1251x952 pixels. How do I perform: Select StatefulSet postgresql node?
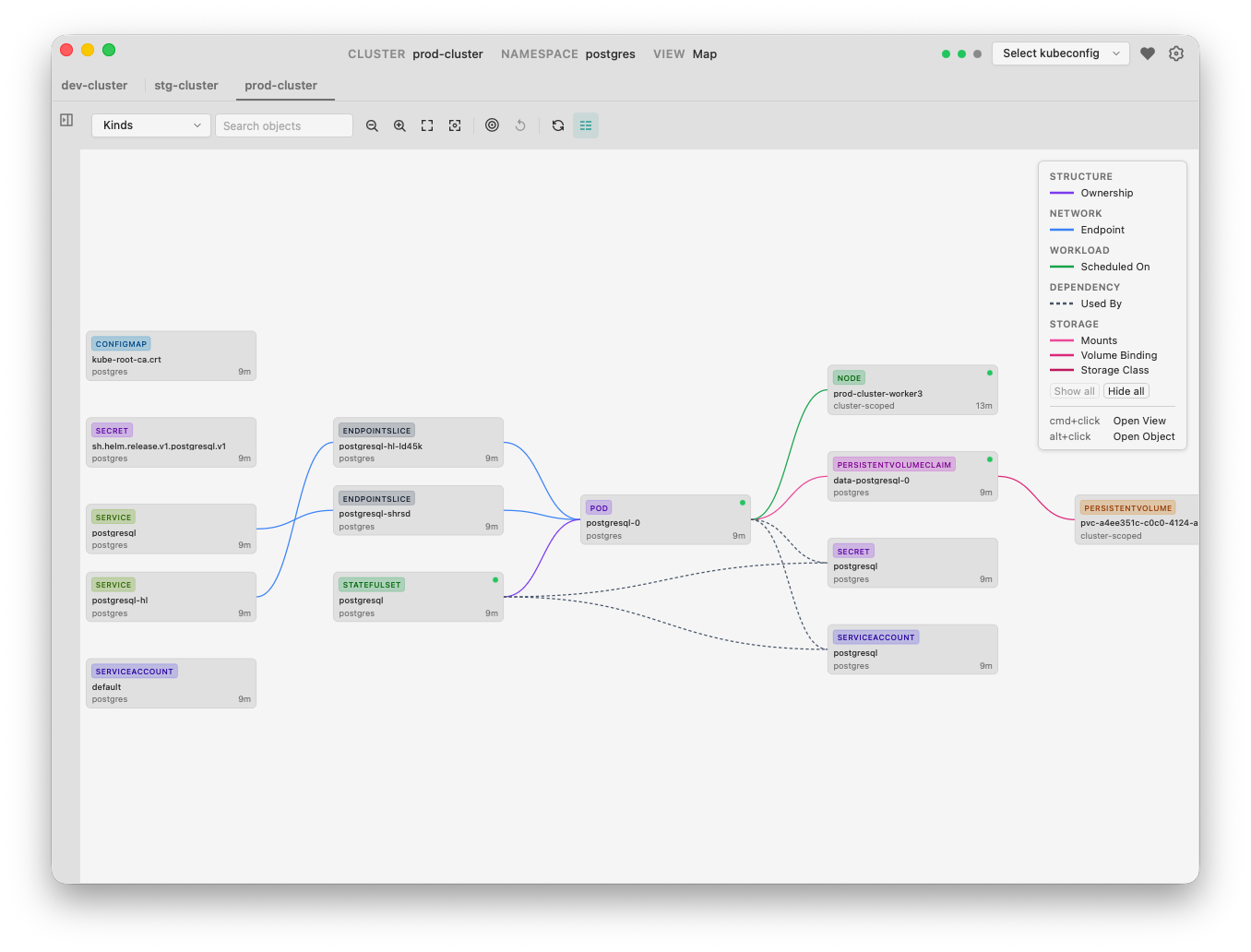[419, 597]
